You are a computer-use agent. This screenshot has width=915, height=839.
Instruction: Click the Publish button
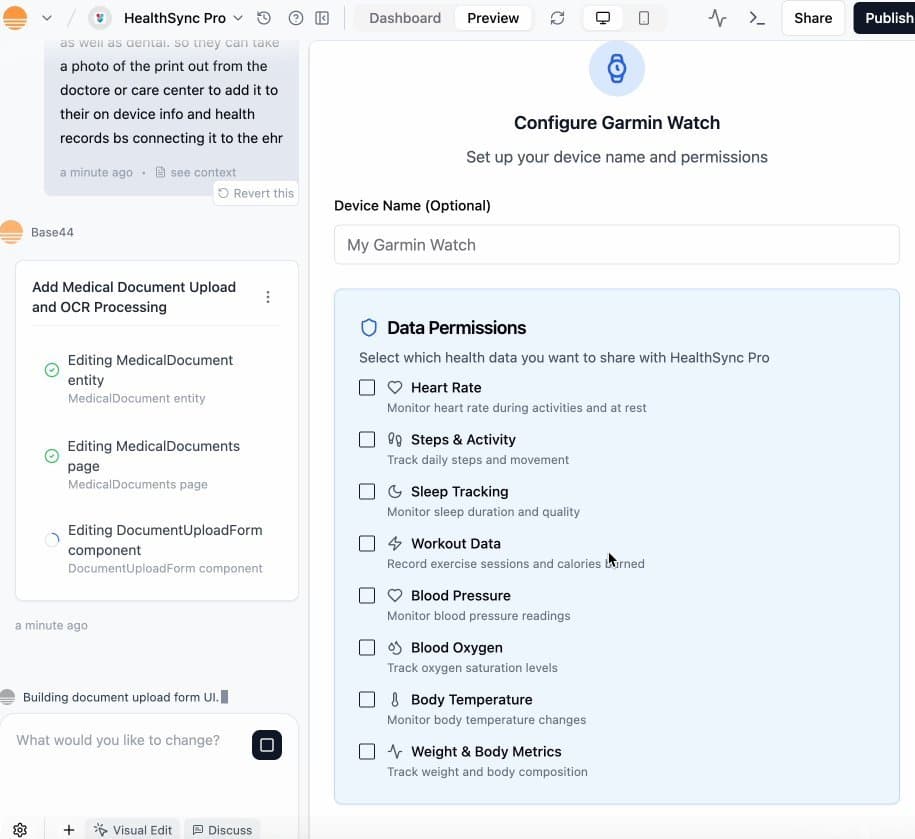[886, 18]
